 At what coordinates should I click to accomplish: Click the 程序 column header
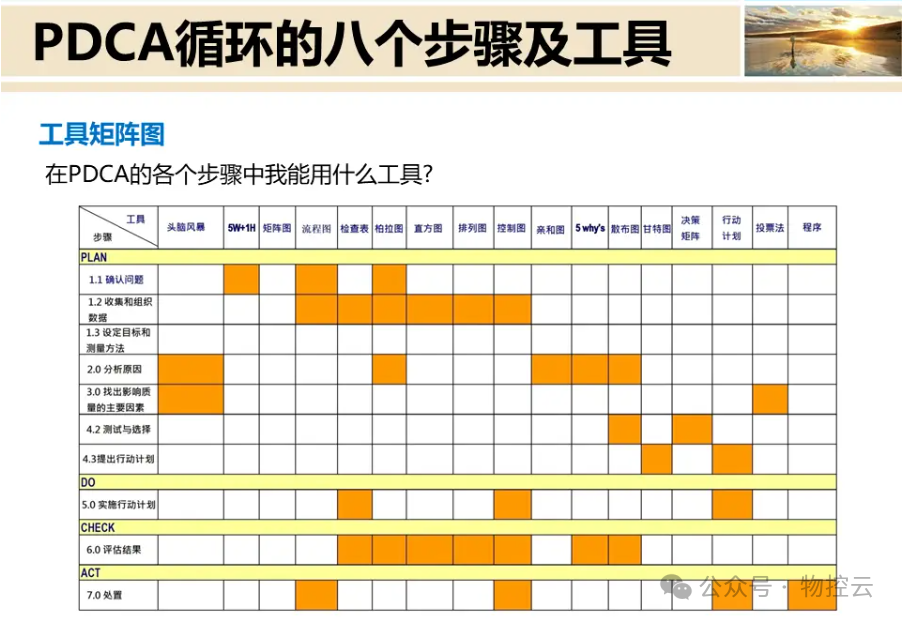pyautogui.click(x=811, y=228)
